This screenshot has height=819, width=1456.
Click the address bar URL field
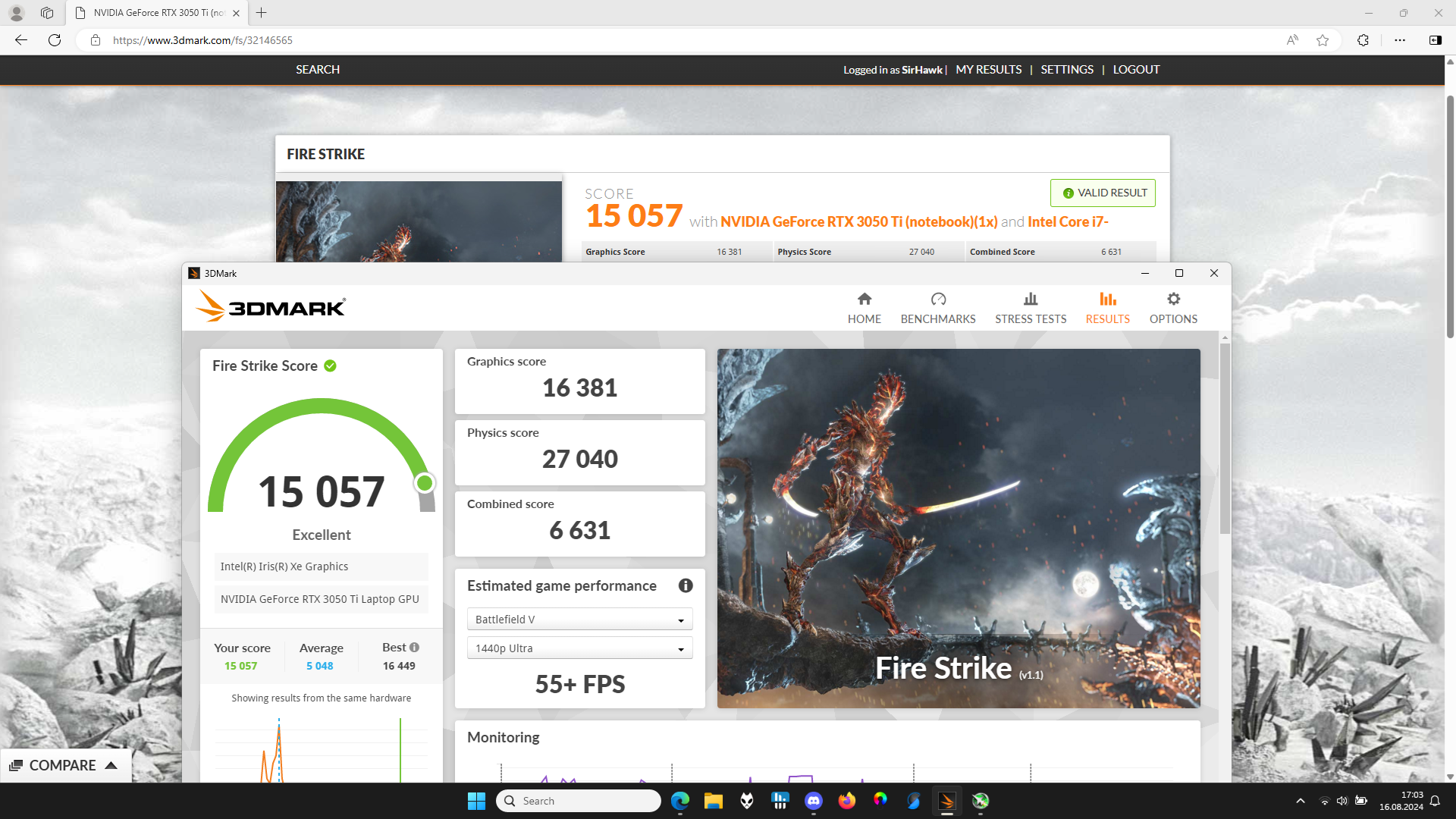pos(682,40)
